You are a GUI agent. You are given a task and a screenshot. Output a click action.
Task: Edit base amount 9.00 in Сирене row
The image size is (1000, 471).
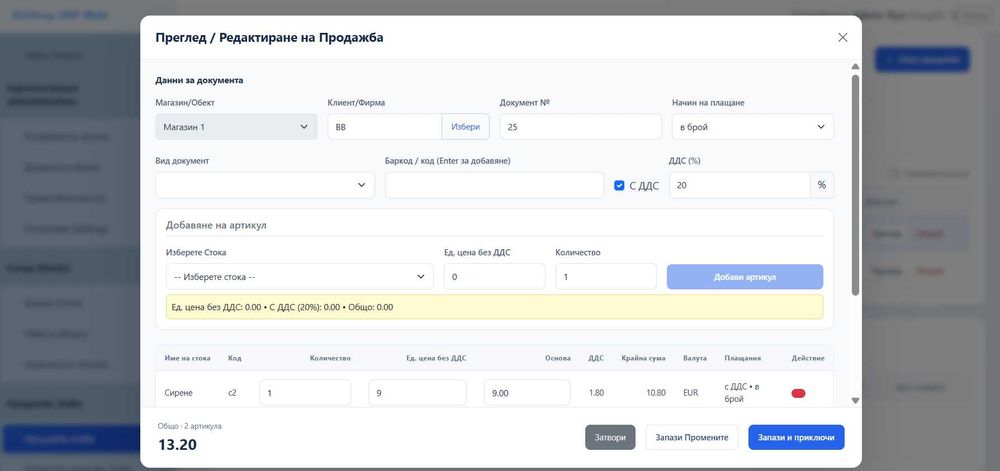[527, 393]
